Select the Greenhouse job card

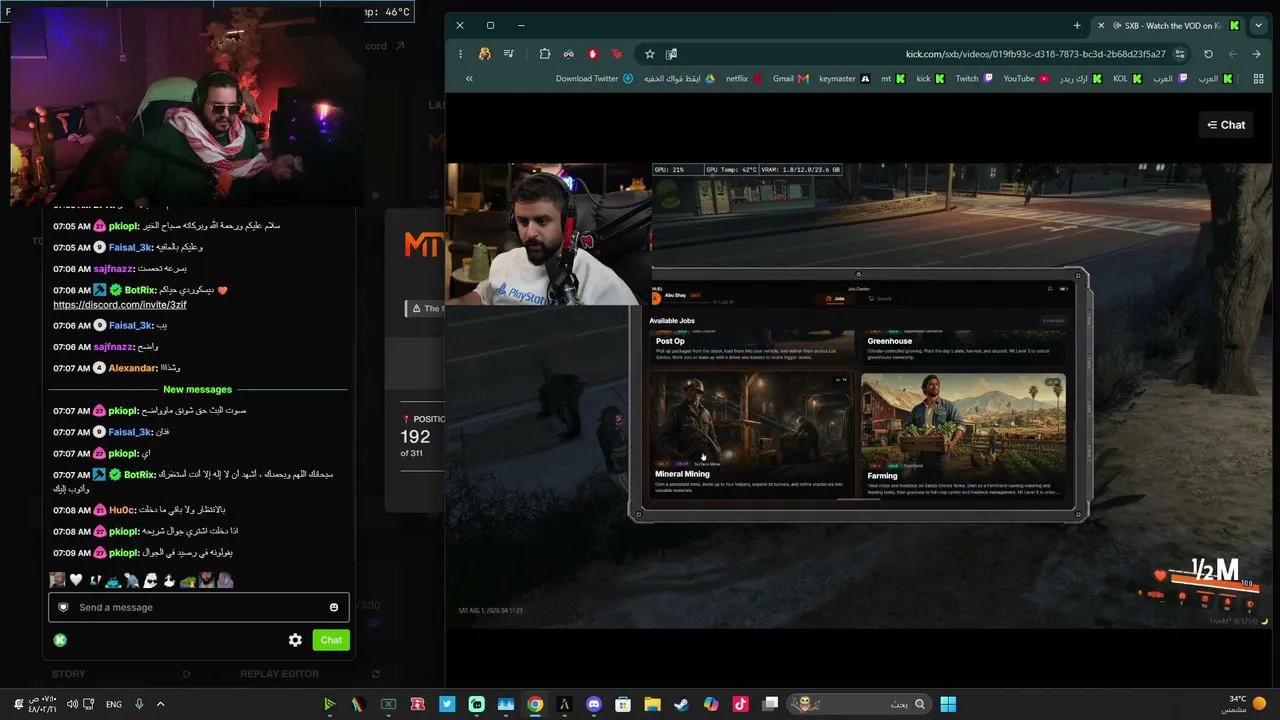[963, 348]
